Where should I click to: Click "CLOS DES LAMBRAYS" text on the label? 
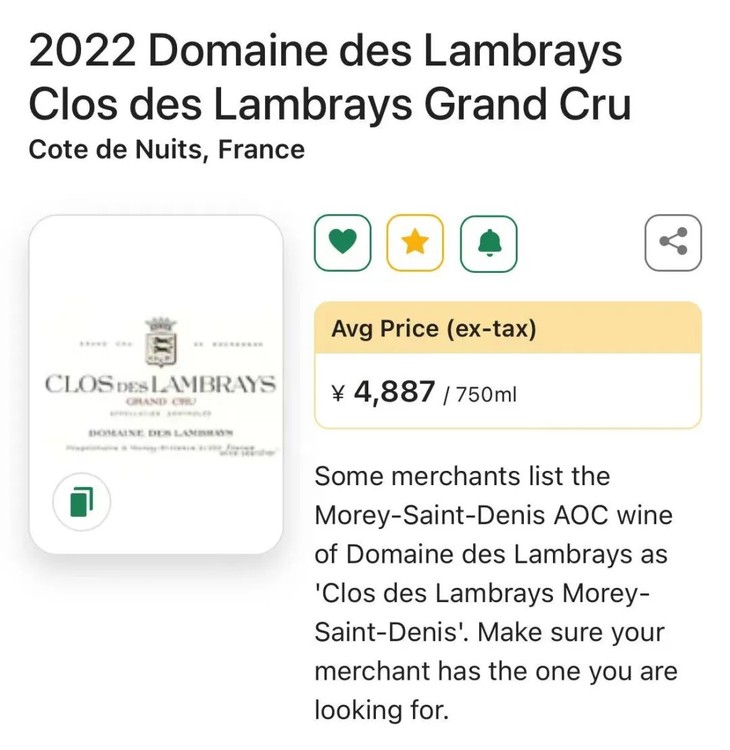[x=160, y=385]
